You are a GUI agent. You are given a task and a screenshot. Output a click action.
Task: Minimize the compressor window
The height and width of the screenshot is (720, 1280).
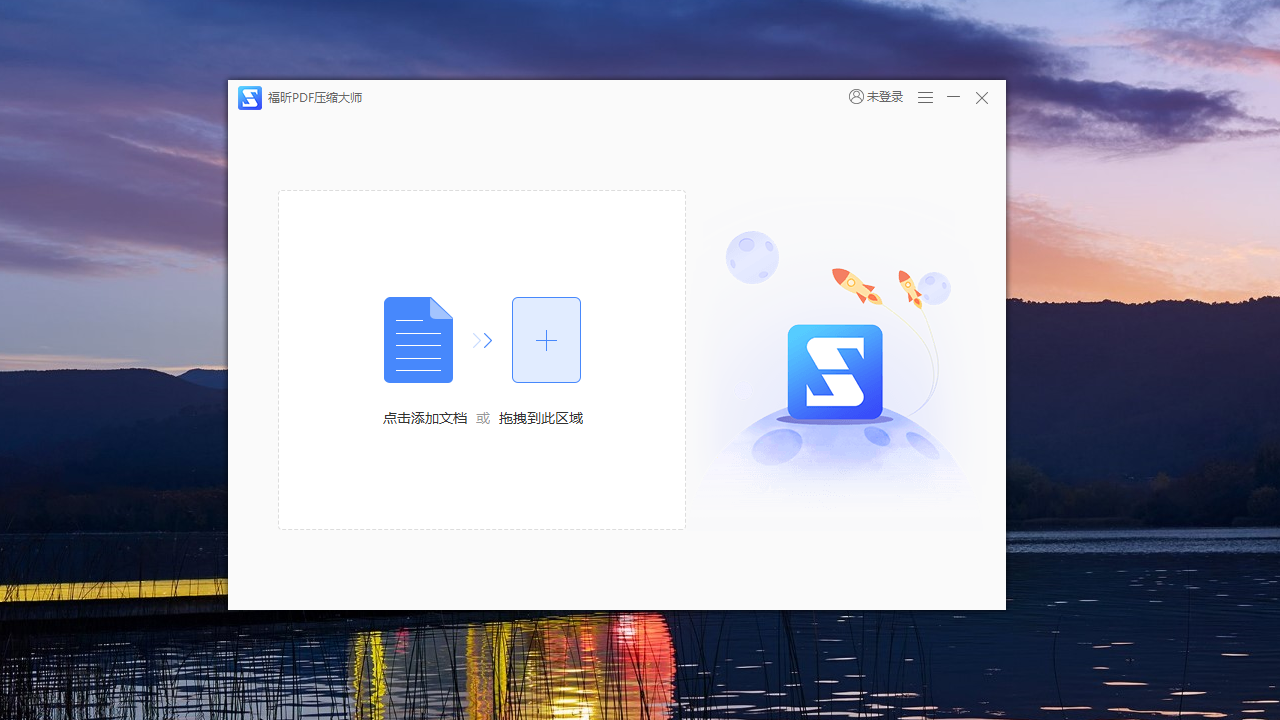pos(953,97)
